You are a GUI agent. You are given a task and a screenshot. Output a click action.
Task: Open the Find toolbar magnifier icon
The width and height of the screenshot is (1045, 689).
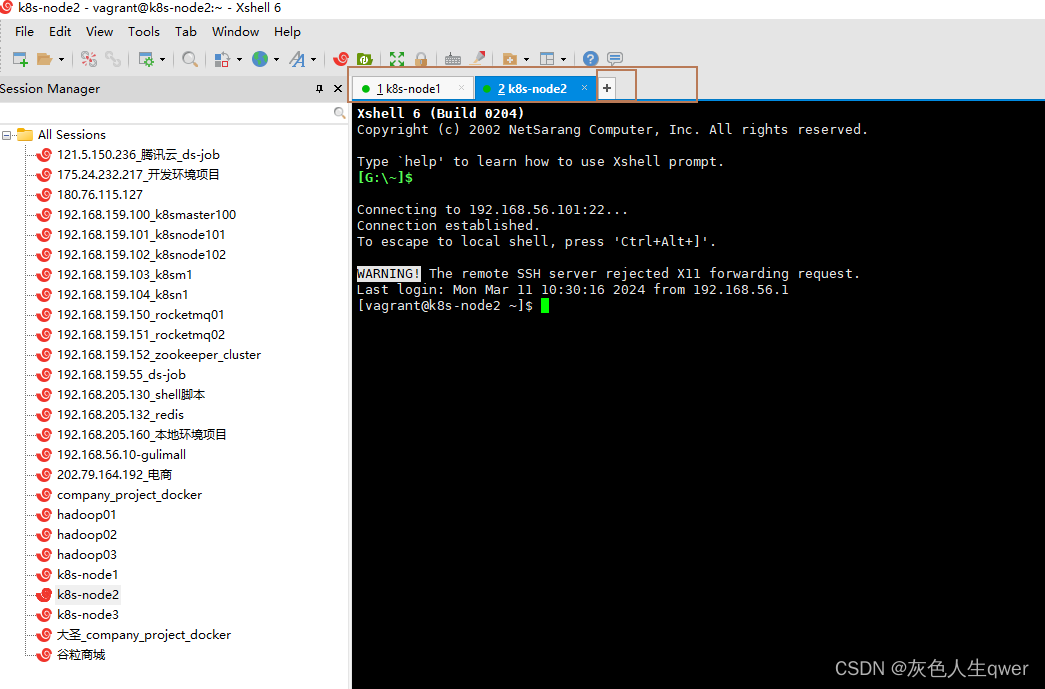point(190,59)
